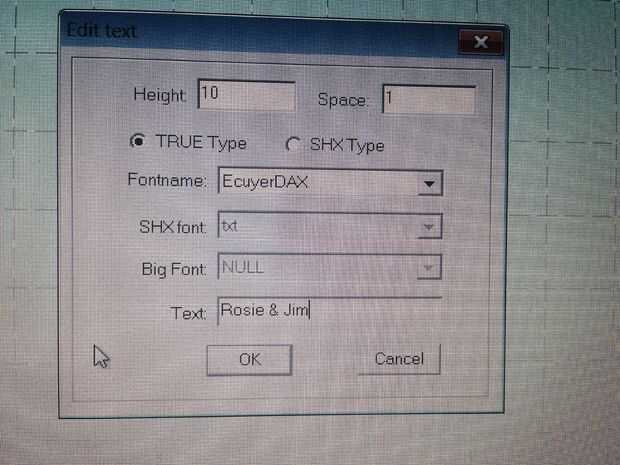Screen dimensions: 620x465
Task: Click the Big Font NULL field
Action: [x=329, y=267]
